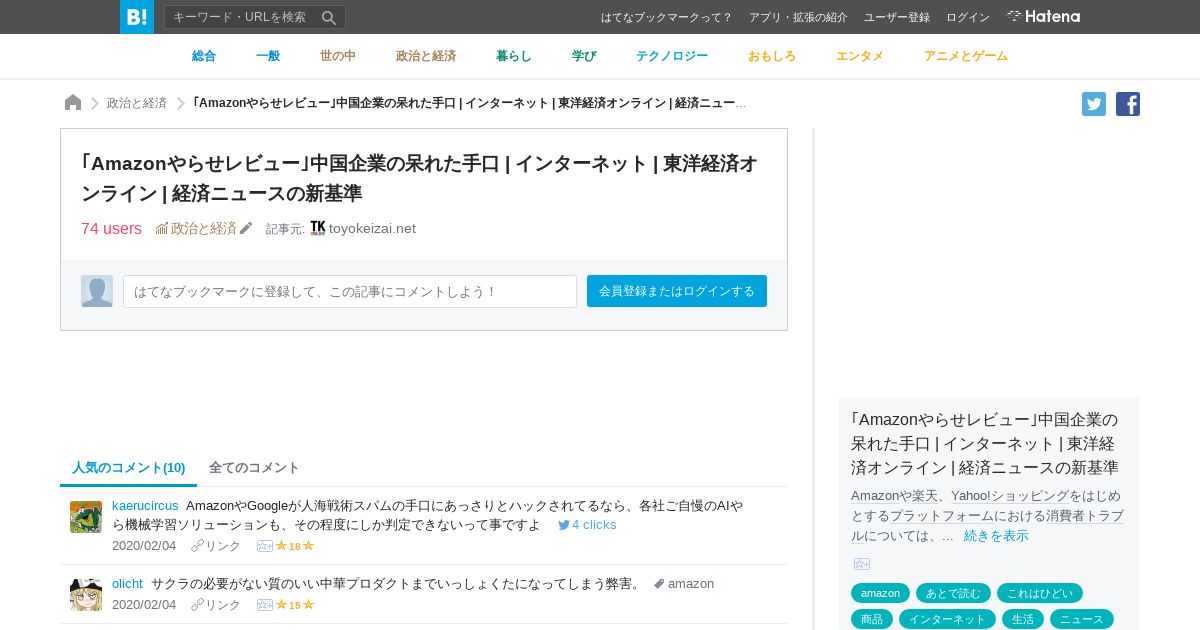Open the sidebar article title
Screen dimensions: 1200x630
coord(985,443)
